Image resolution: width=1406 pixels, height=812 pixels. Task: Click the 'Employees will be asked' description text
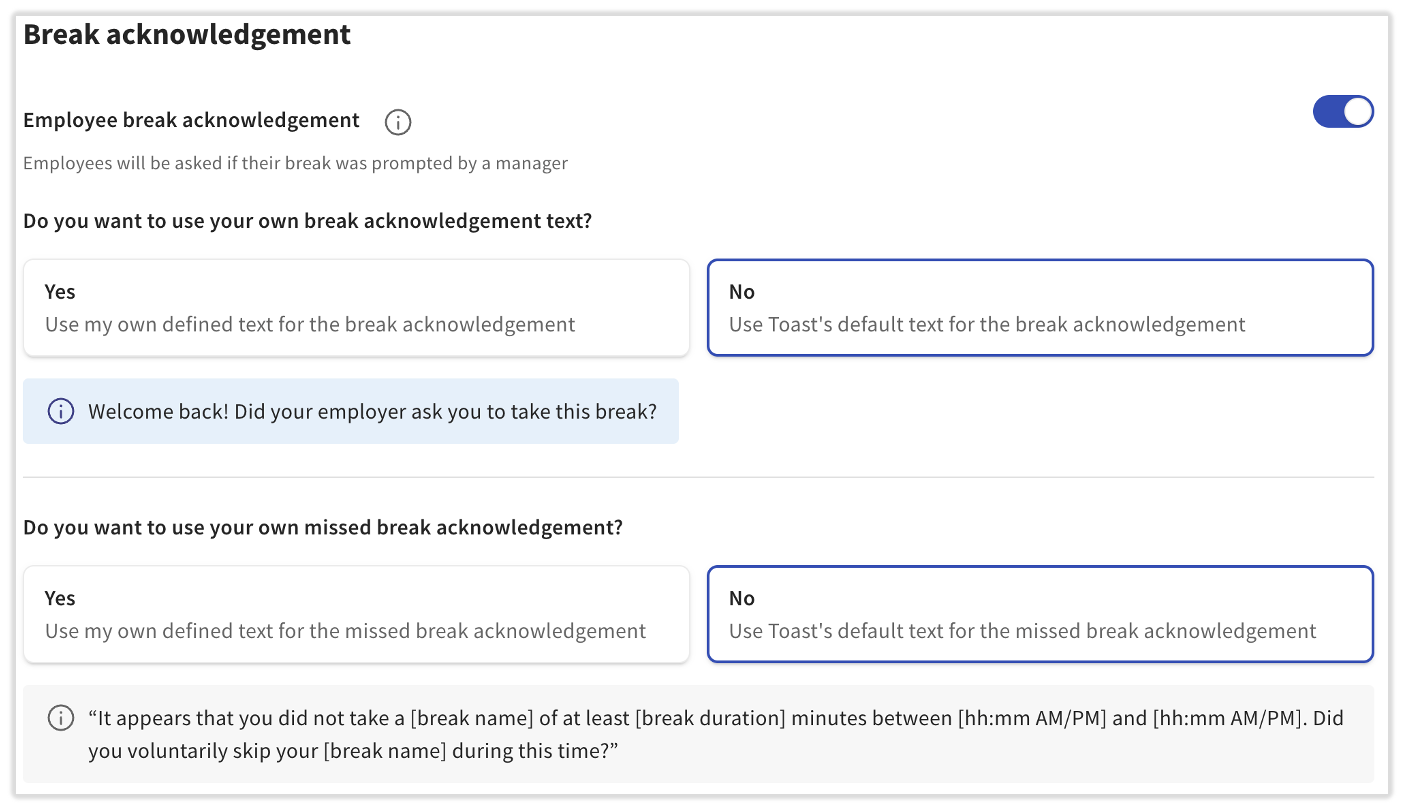pos(295,163)
